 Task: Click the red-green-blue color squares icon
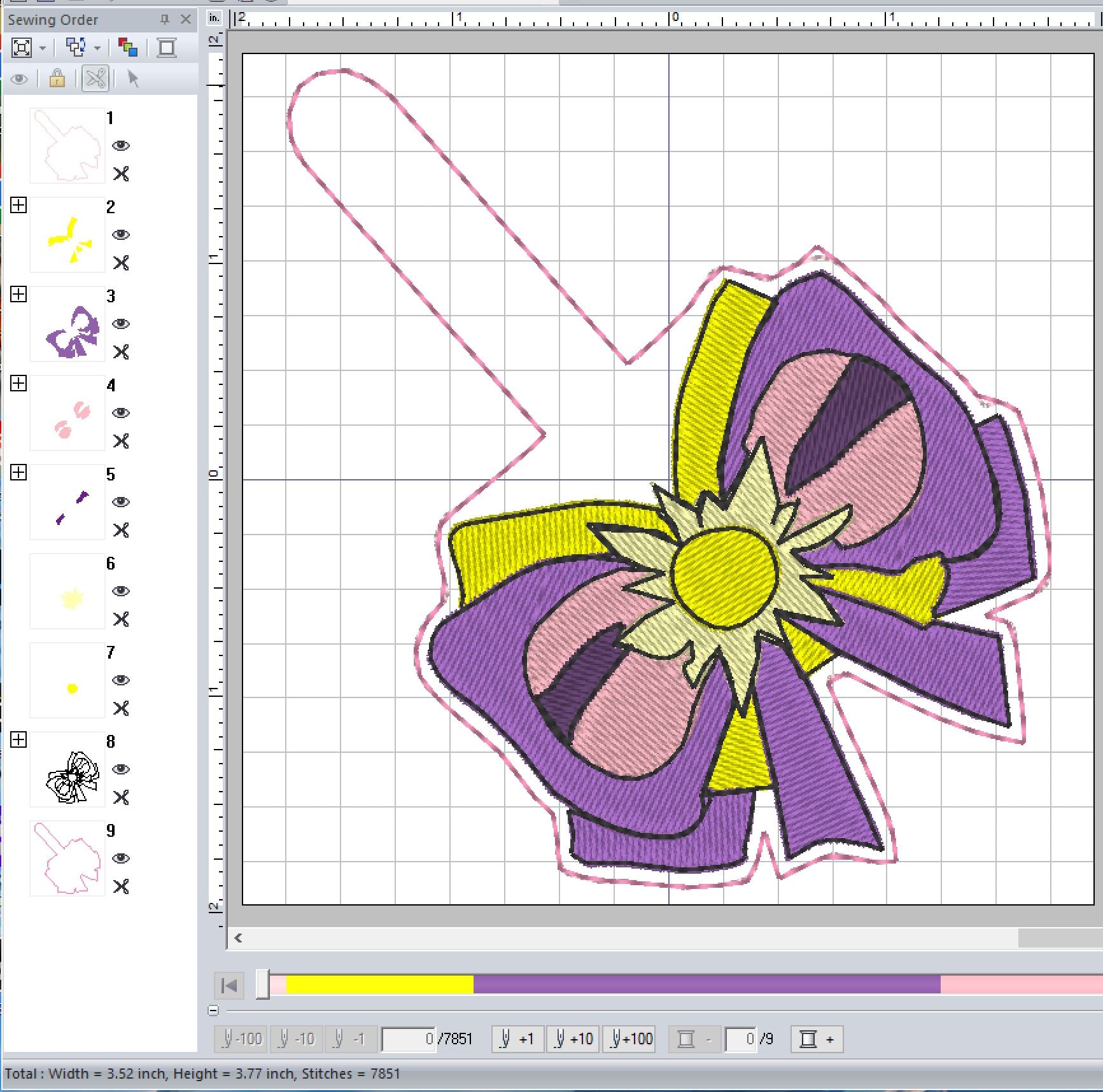pyautogui.click(x=128, y=48)
